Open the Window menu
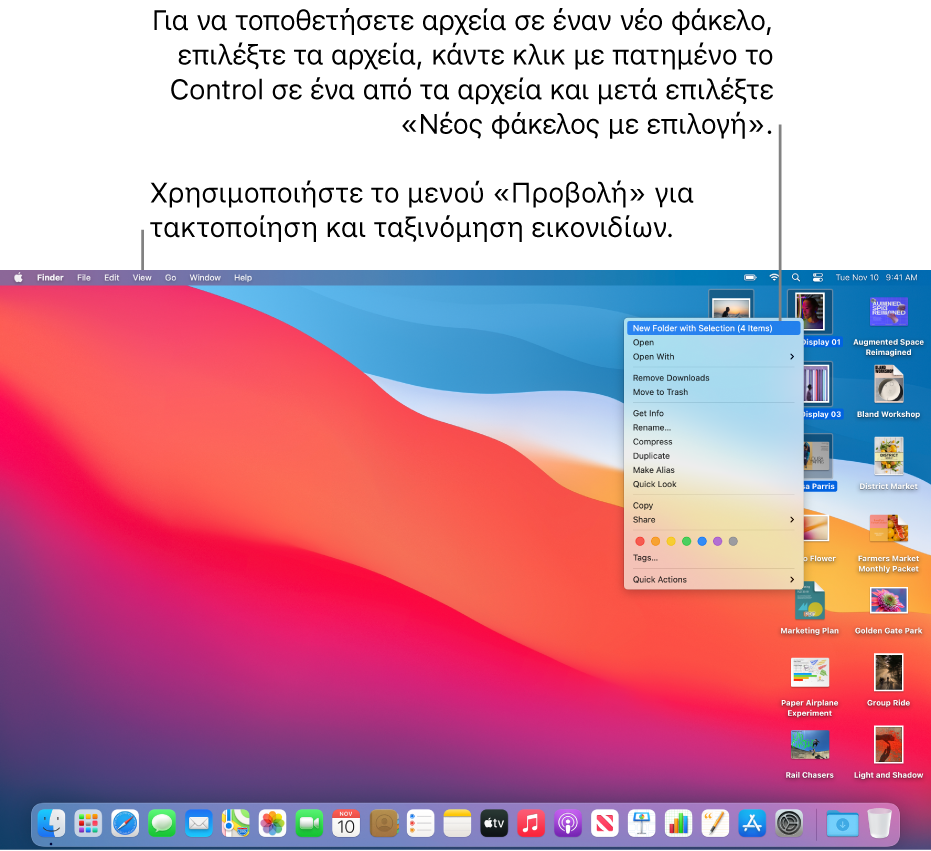 pos(205,277)
